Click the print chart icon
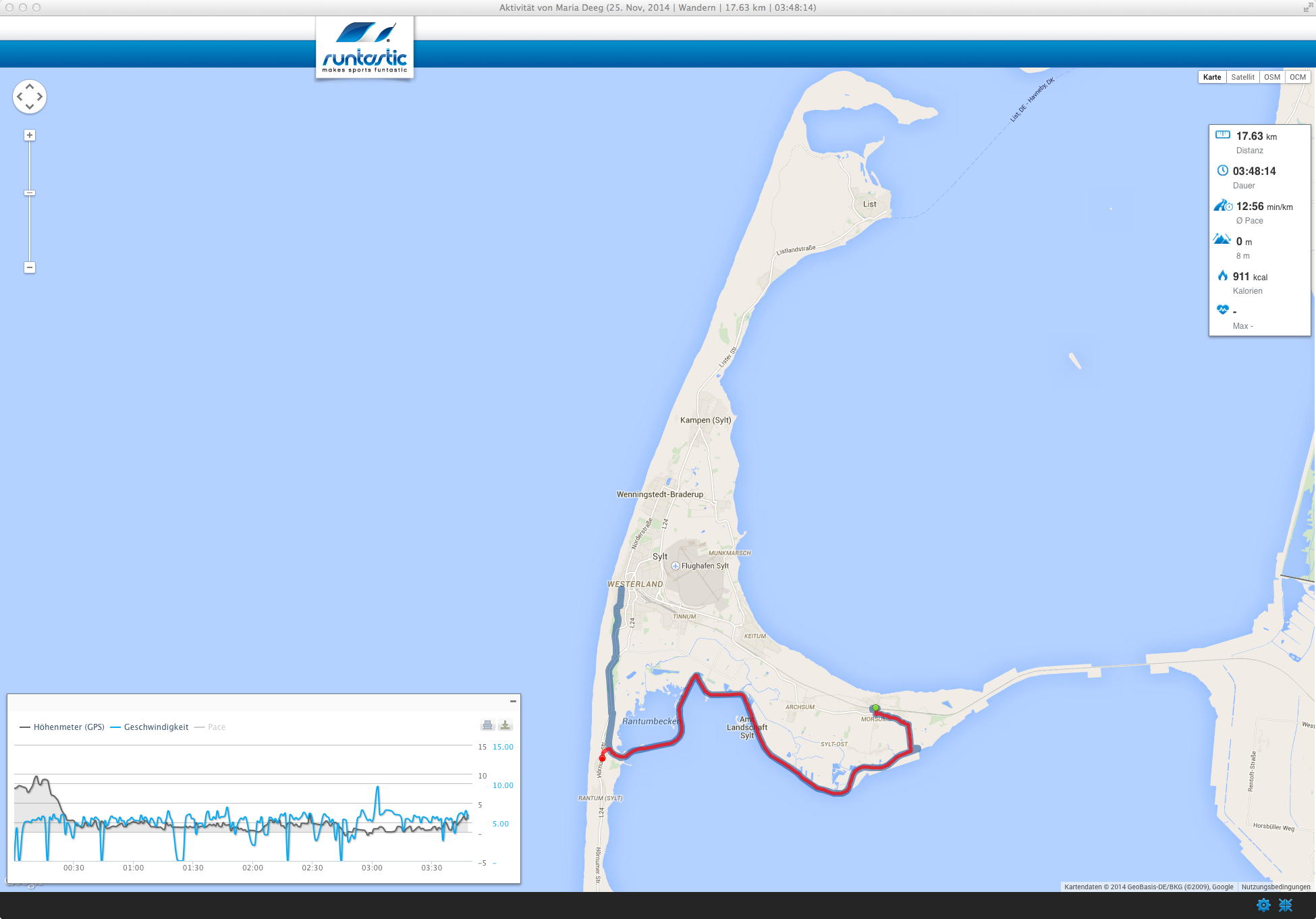This screenshot has width=1316, height=919. point(487,725)
